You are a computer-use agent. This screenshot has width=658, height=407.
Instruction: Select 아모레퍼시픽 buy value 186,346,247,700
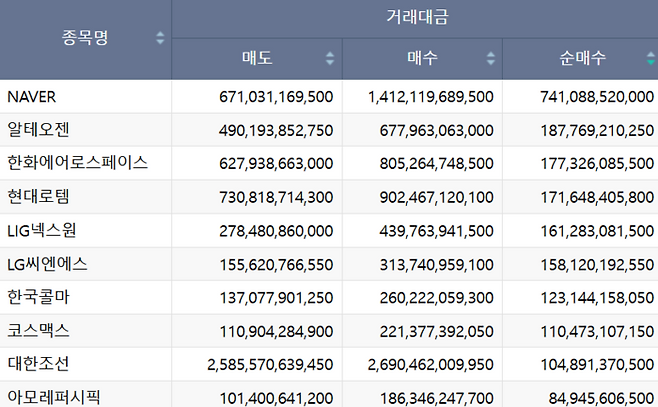[x=436, y=398]
